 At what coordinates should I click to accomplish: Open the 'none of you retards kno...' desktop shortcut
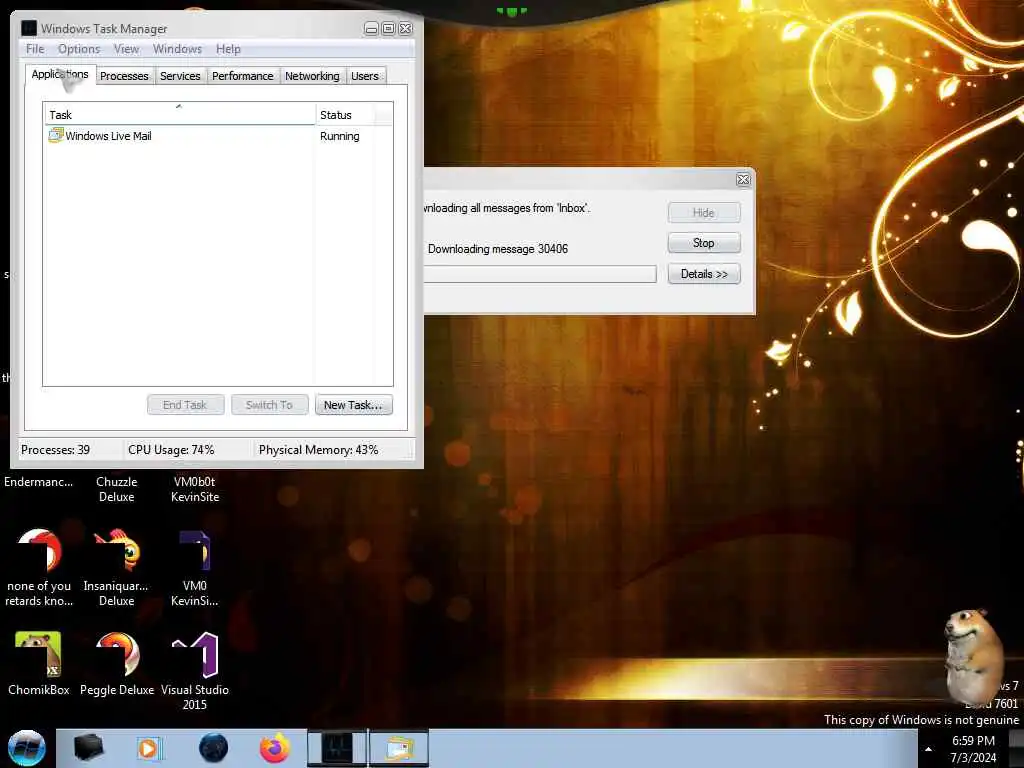coord(39,567)
